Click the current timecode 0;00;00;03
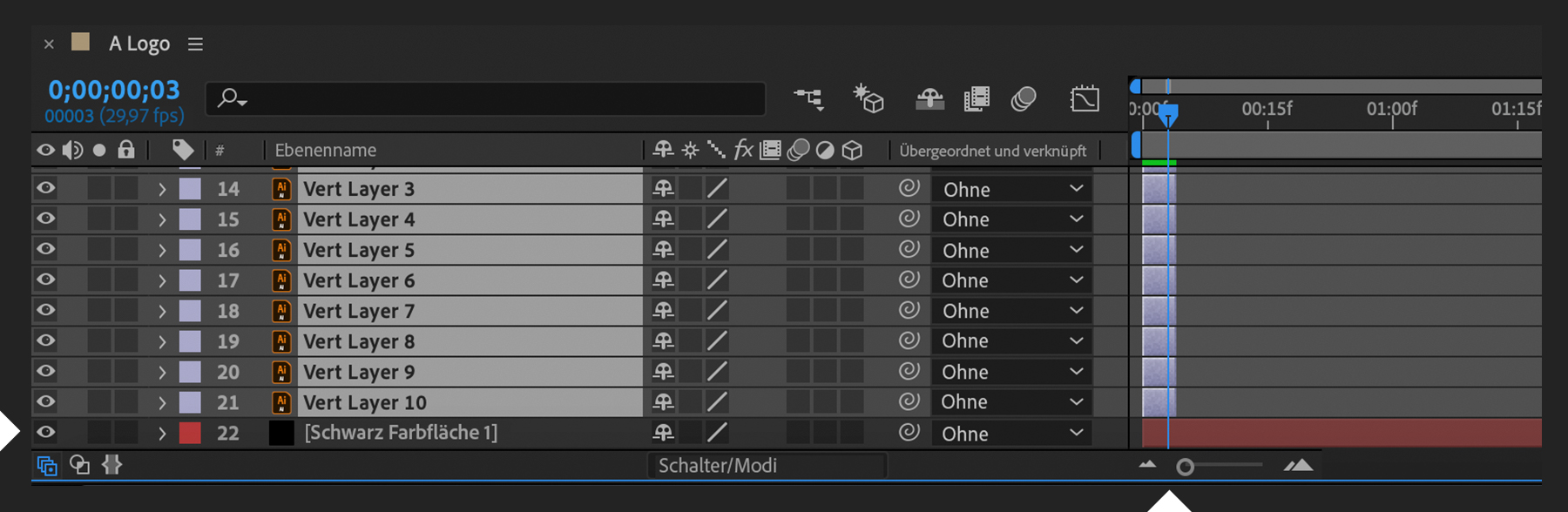1568x512 pixels. pos(113,90)
